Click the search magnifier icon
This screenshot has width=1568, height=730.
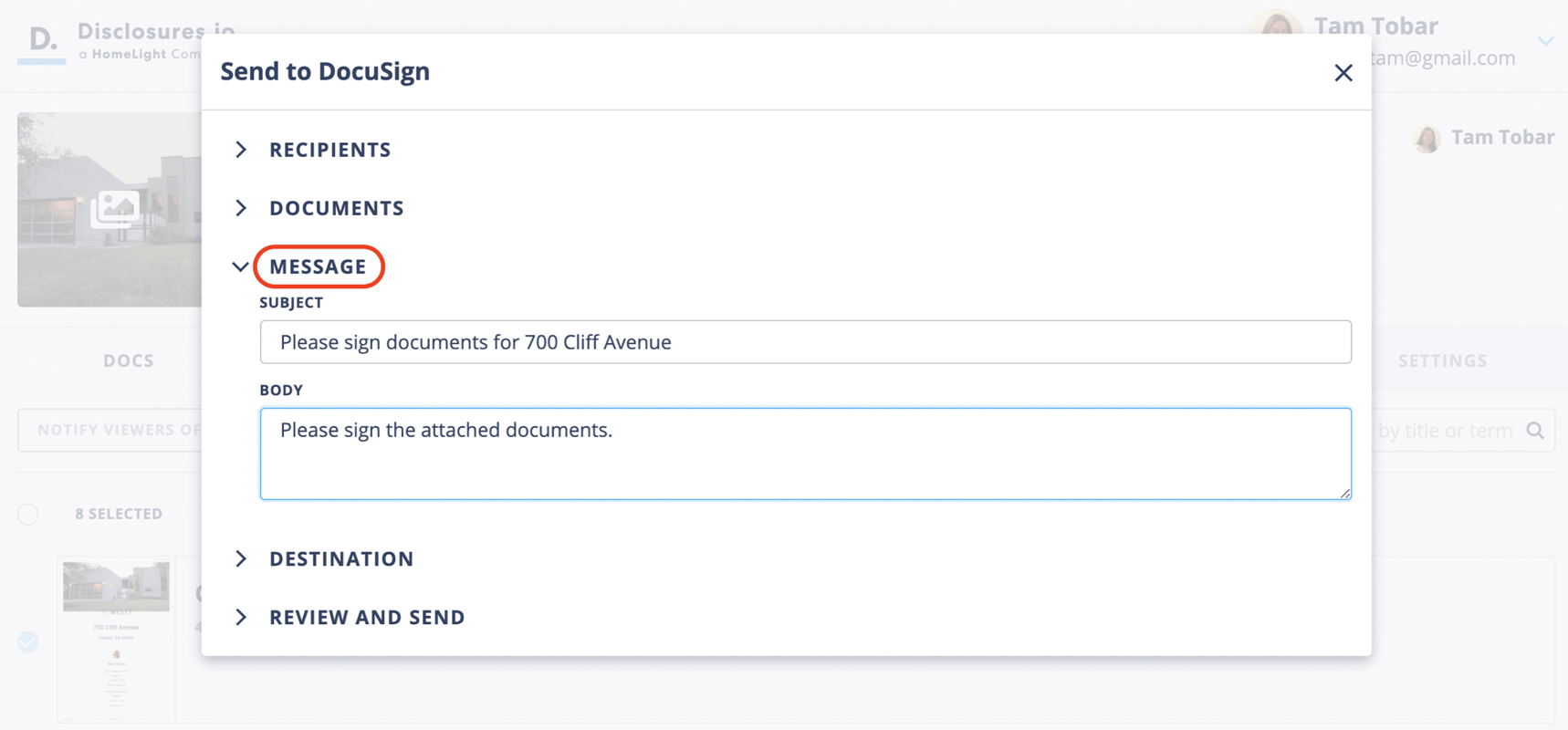1535,431
